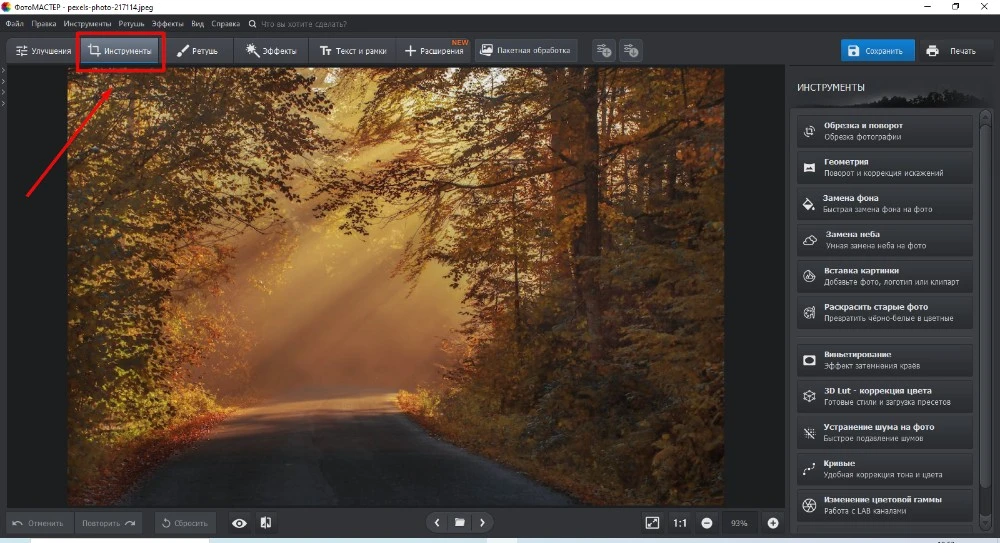Open the 3D LUT color correction
The height and width of the screenshot is (543, 1000).
pyautogui.click(x=884, y=396)
